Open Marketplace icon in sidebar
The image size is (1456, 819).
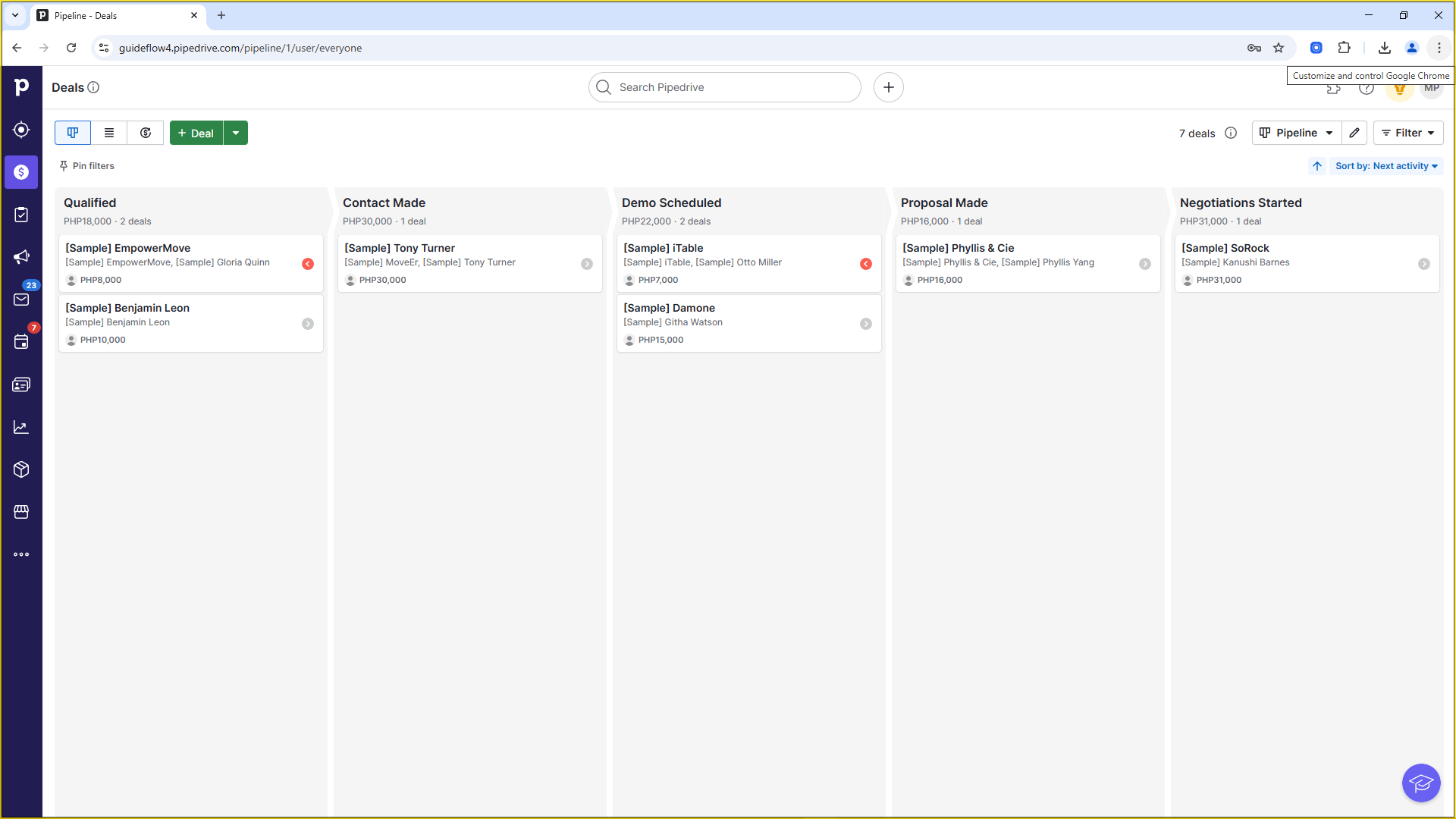tap(21, 512)
